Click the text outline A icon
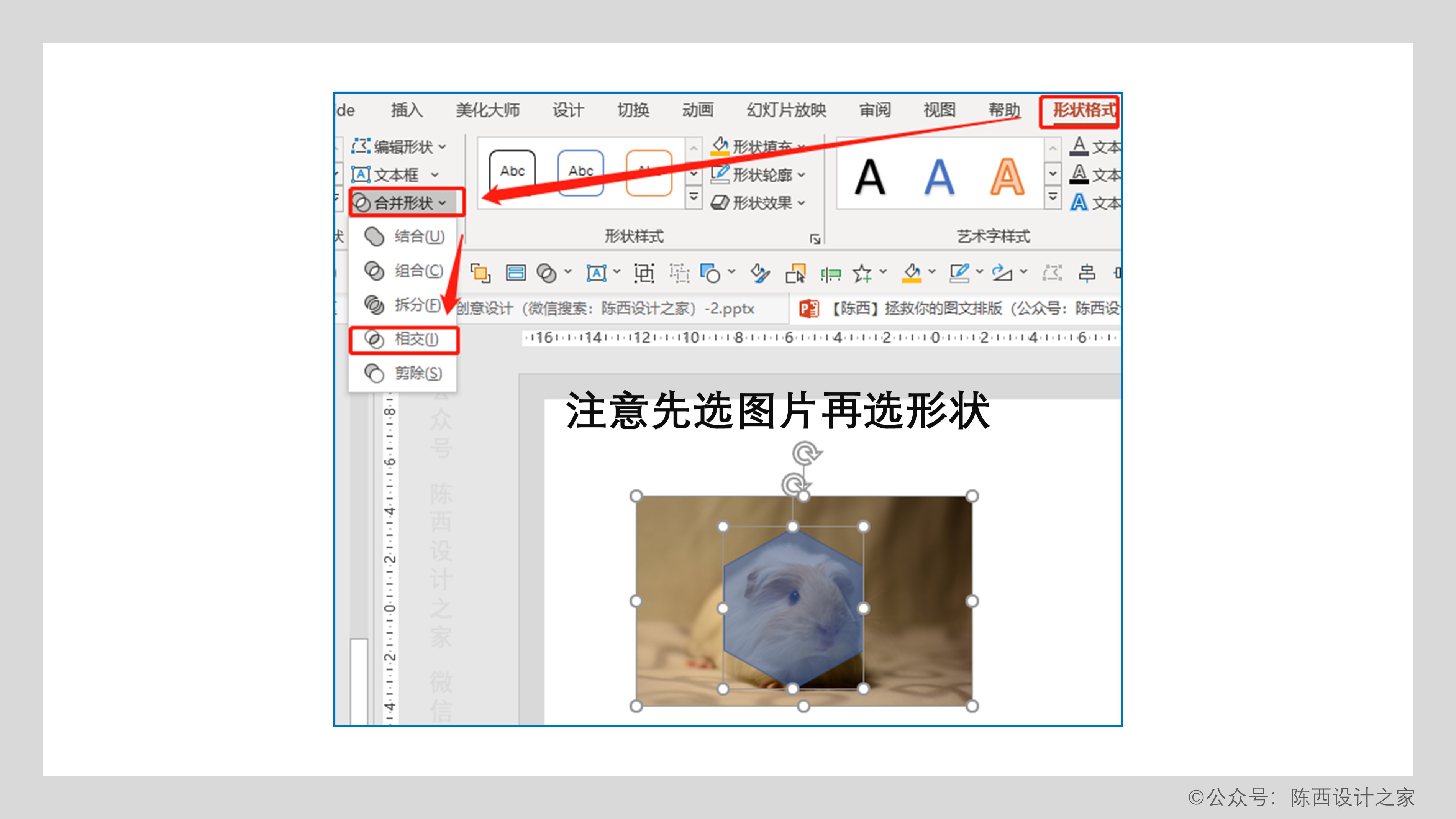1456x819 pixels. (x=1079, y=174)
